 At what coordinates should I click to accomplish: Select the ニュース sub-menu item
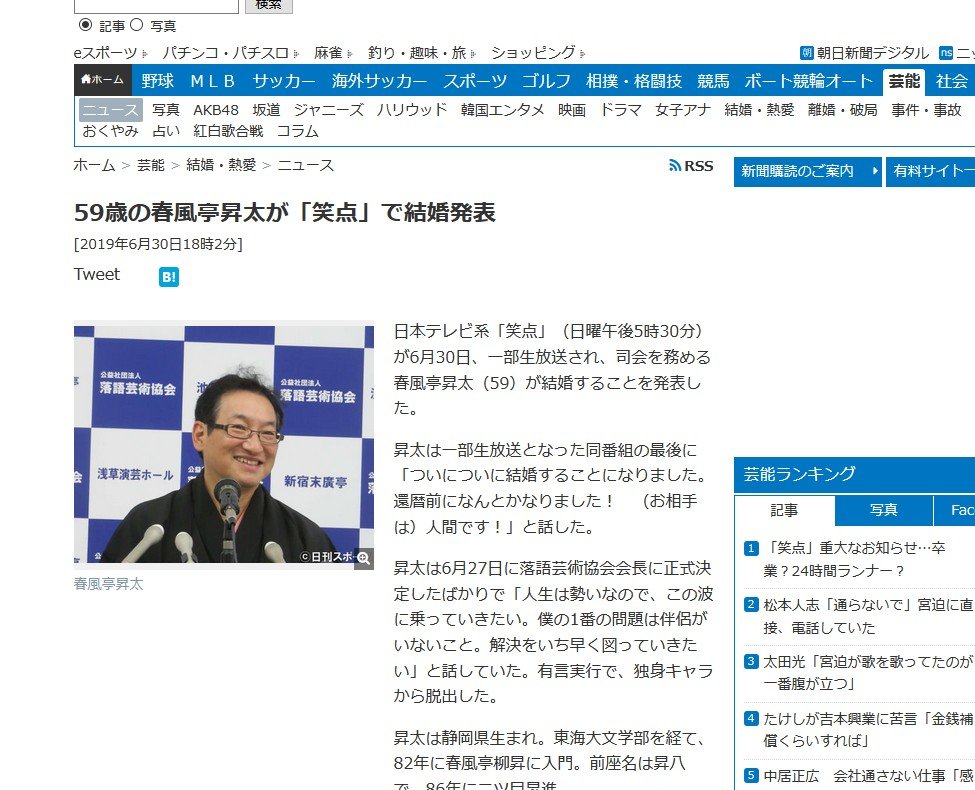click(111, 110)
